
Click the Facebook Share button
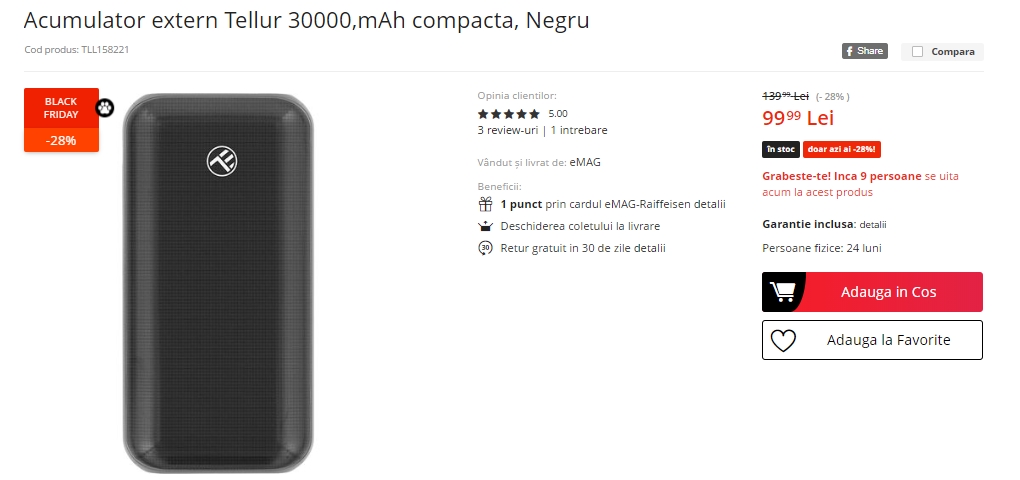point(865,51)
